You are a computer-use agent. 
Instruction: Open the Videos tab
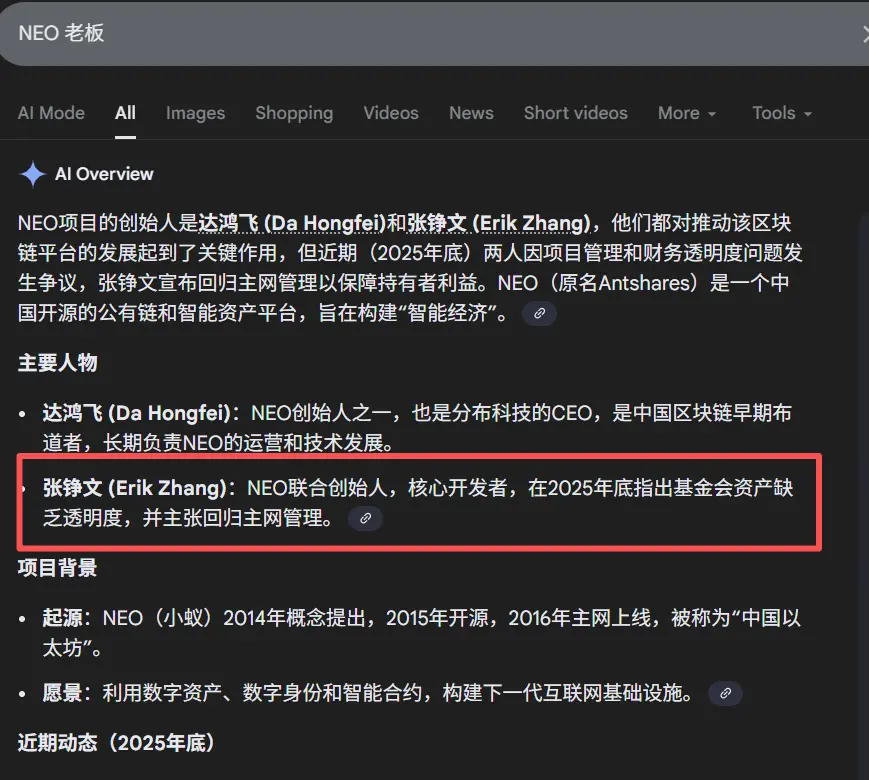pos(391,113)
